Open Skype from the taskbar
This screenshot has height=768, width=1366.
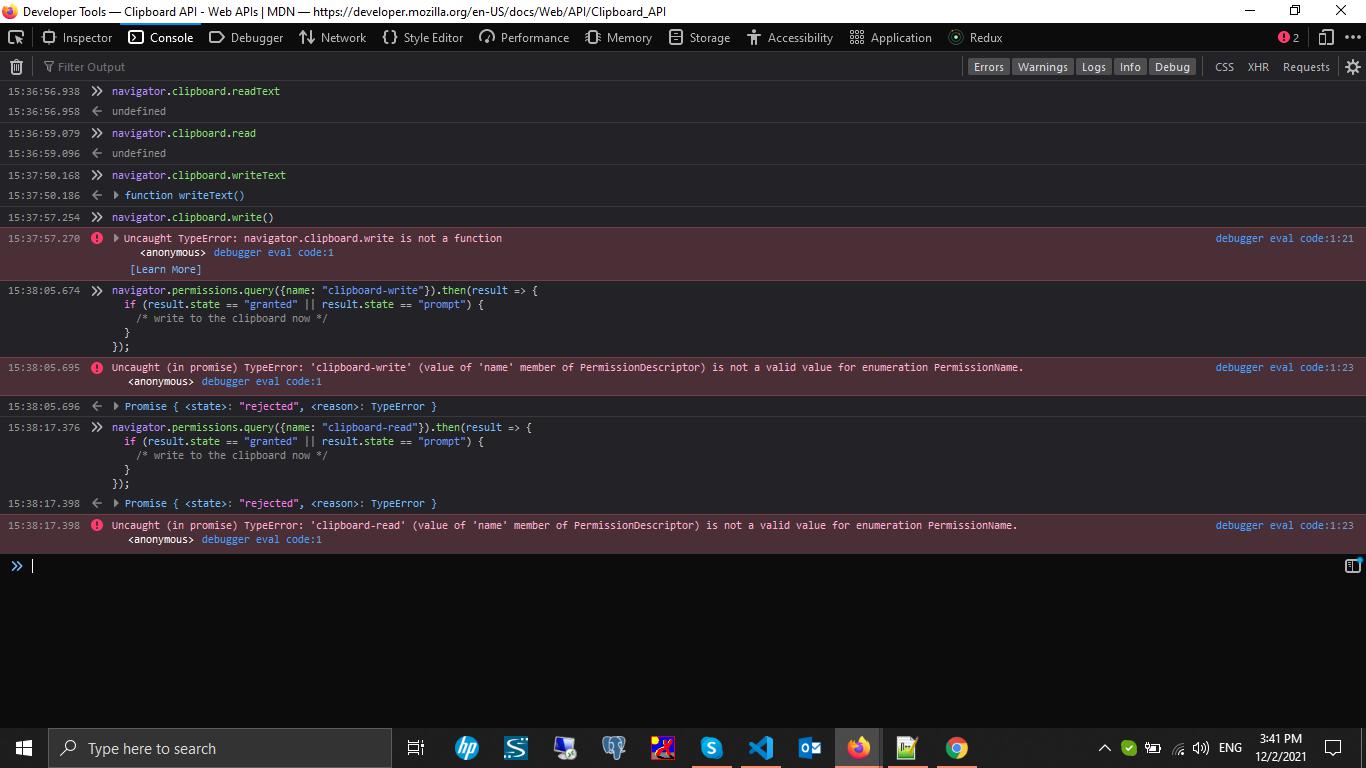tap(711, 748)
